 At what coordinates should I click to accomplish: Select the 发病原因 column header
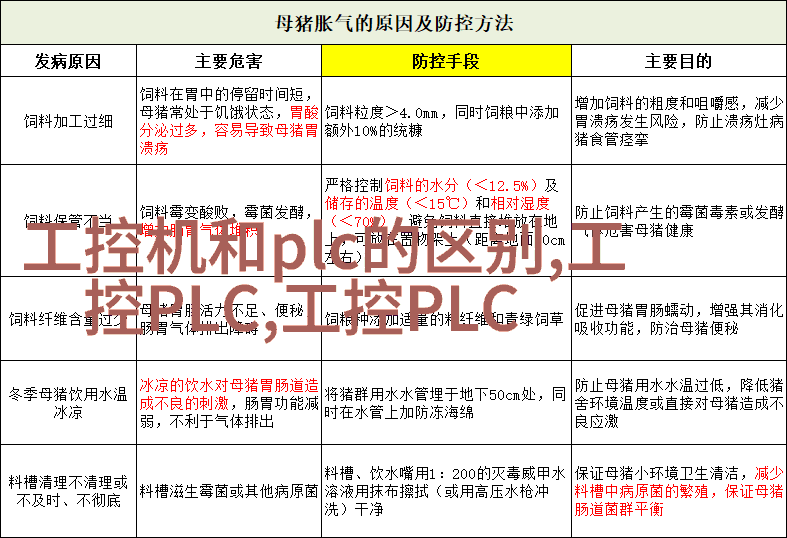[68, 61]
